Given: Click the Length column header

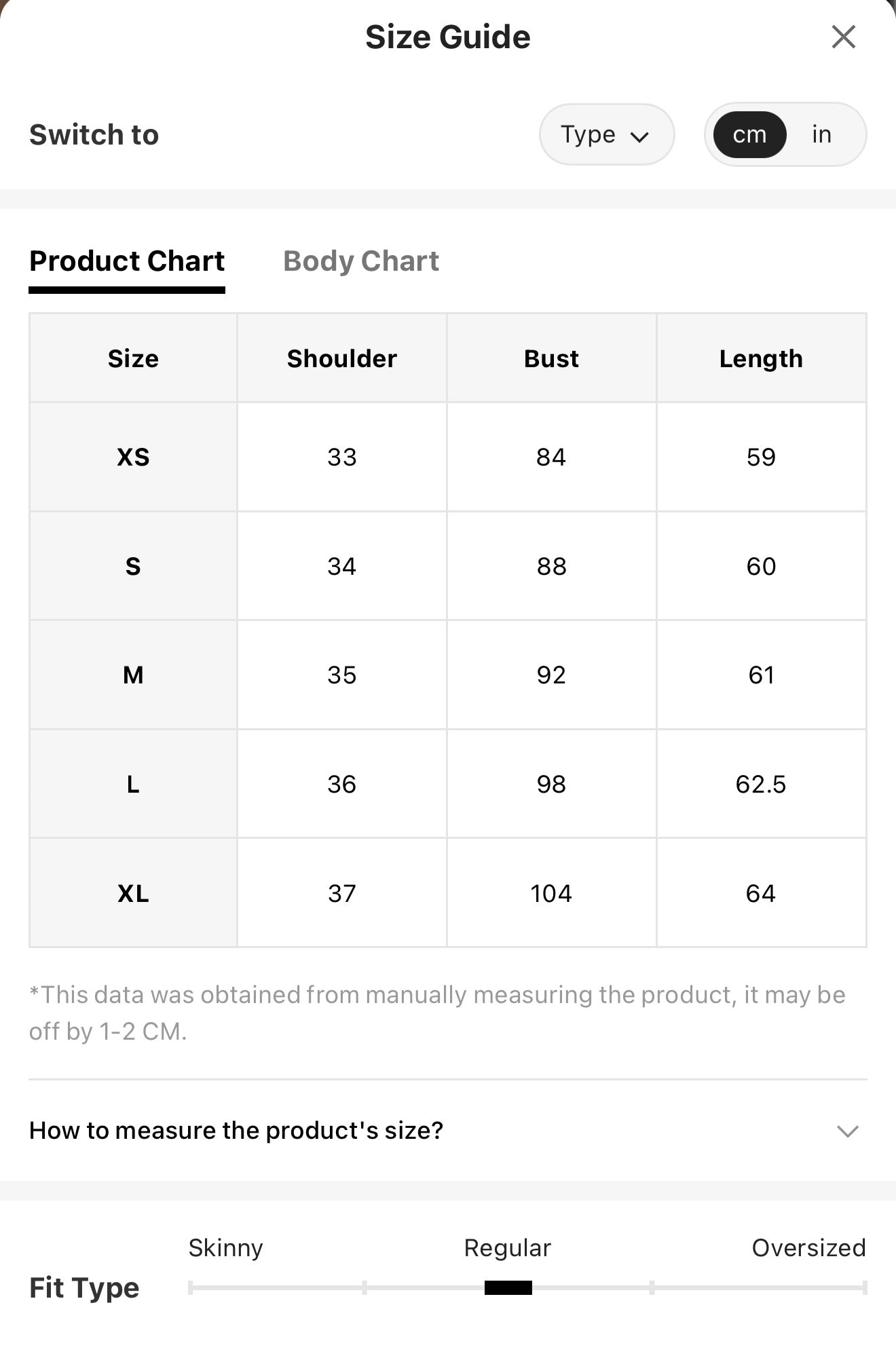Looking at the screenshot, I should point(761,358).
